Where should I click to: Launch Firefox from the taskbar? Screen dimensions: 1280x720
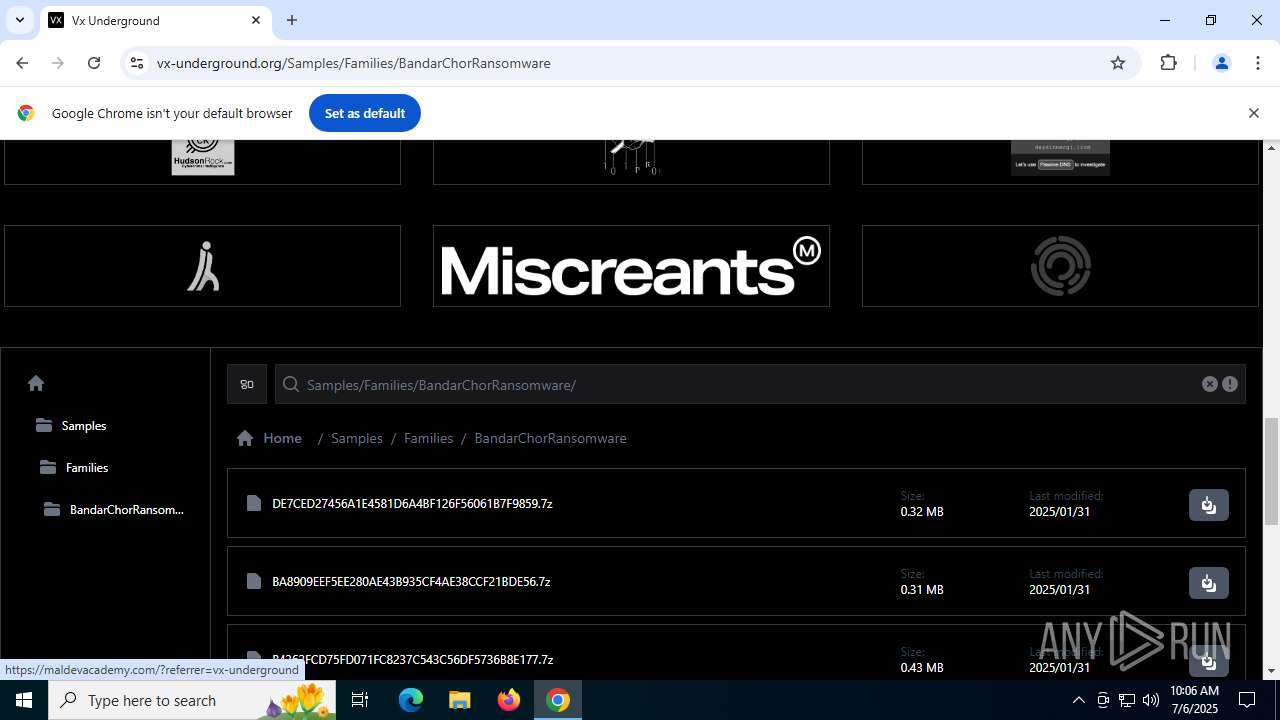coord(509,700)
